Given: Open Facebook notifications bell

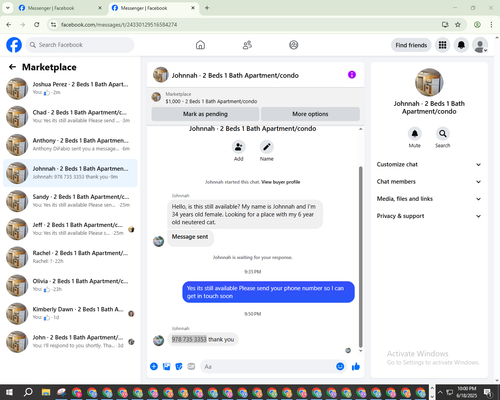Looking at the screenshot, I should tap(461, 45).
